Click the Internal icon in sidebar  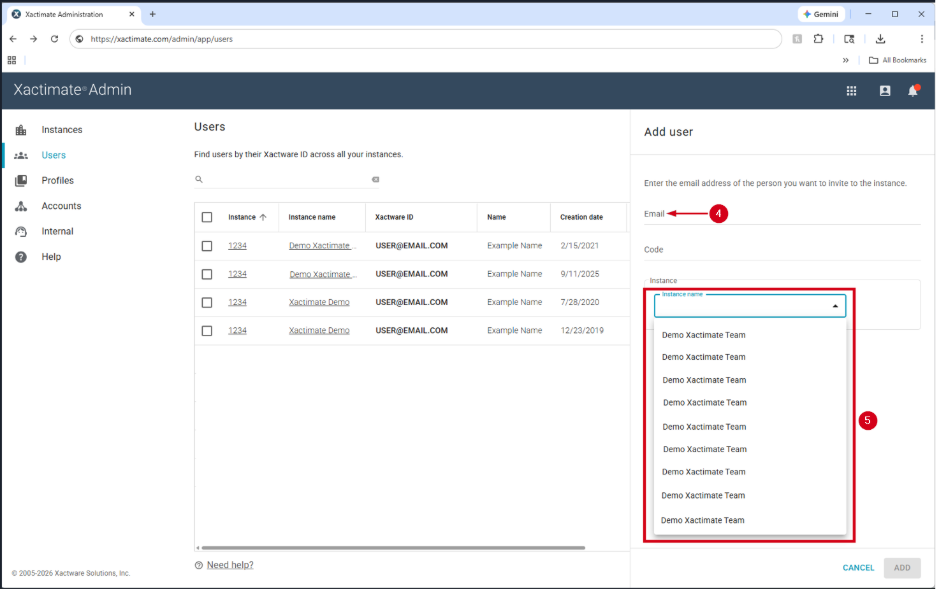21,232
